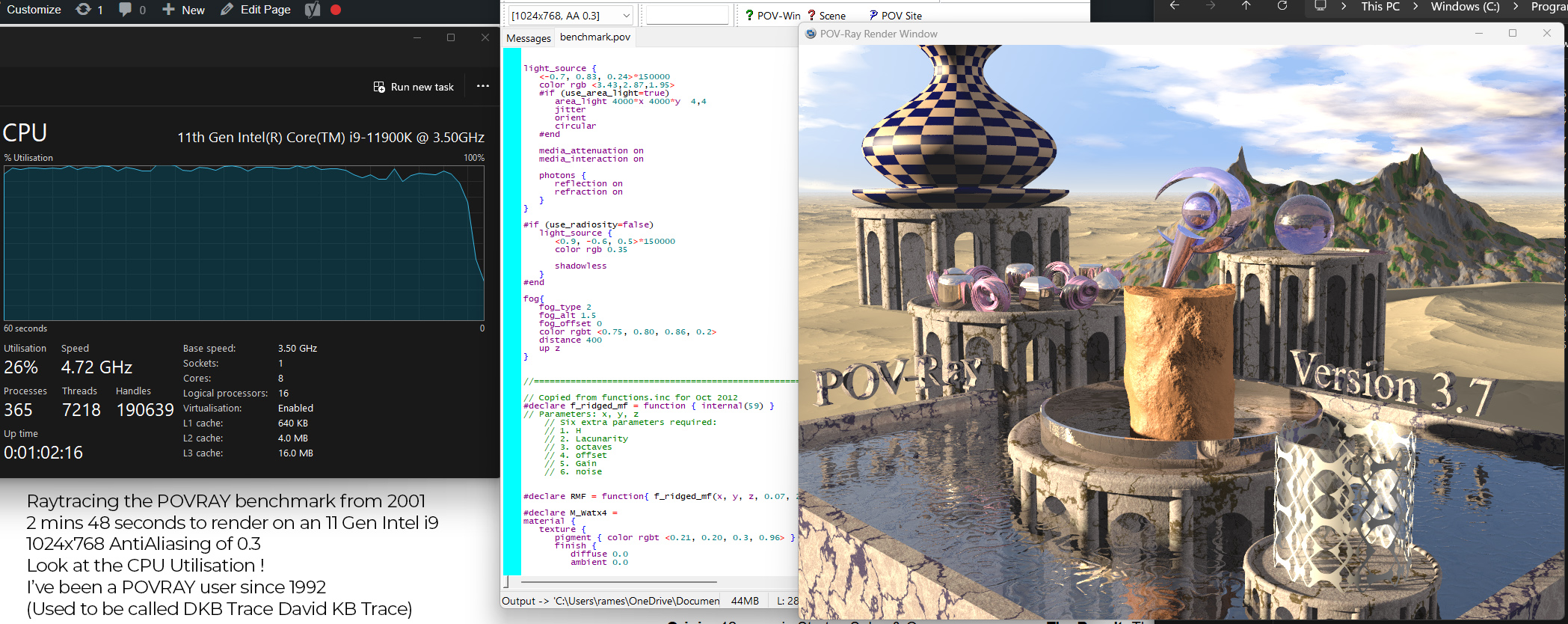This screenshot has height=624, width=1568.
Task: Click Edit Page with the pencil icon
Action: 255,9
